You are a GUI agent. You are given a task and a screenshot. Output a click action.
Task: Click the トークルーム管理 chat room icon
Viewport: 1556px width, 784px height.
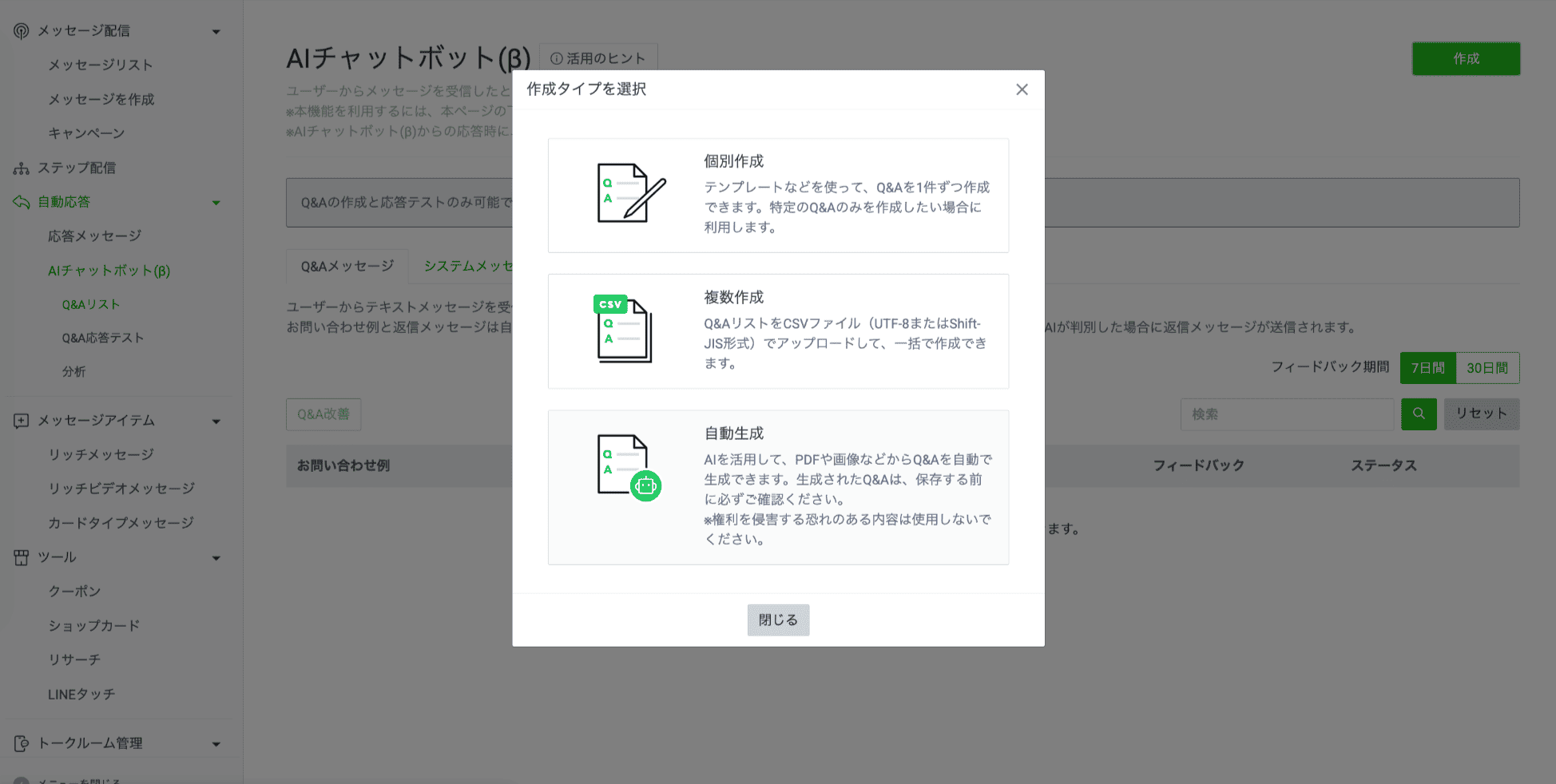click(x=21, y=742)
